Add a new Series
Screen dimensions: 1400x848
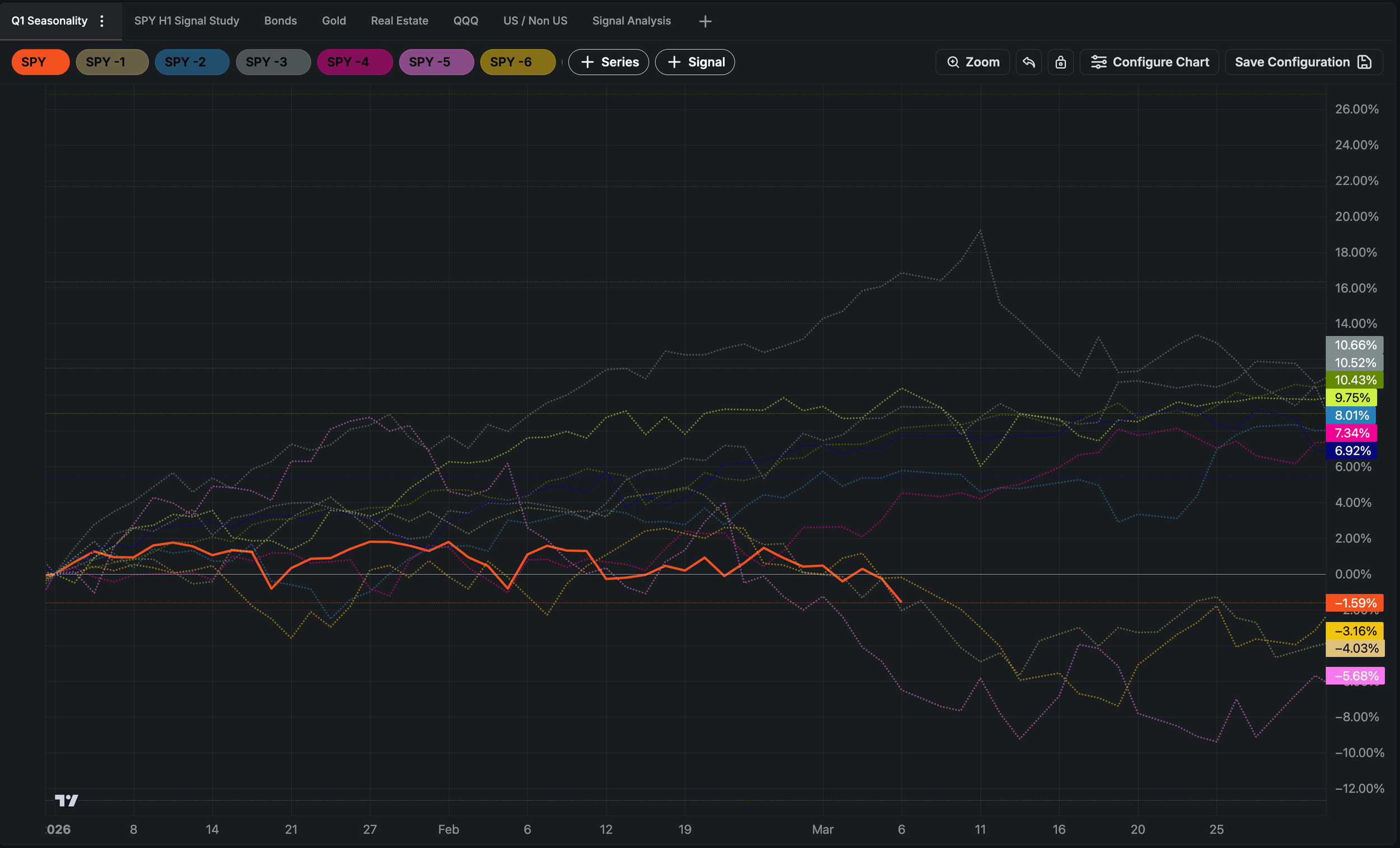[x=609, y=62]
